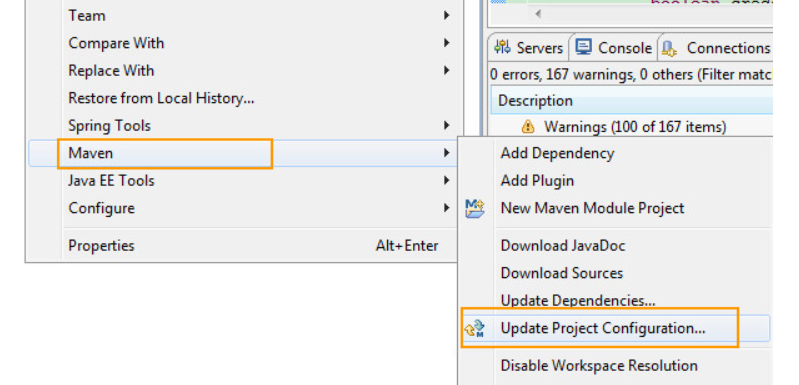Click the Console monitor icon
Viewport: 799px width, 385px height.
(583, 47)
